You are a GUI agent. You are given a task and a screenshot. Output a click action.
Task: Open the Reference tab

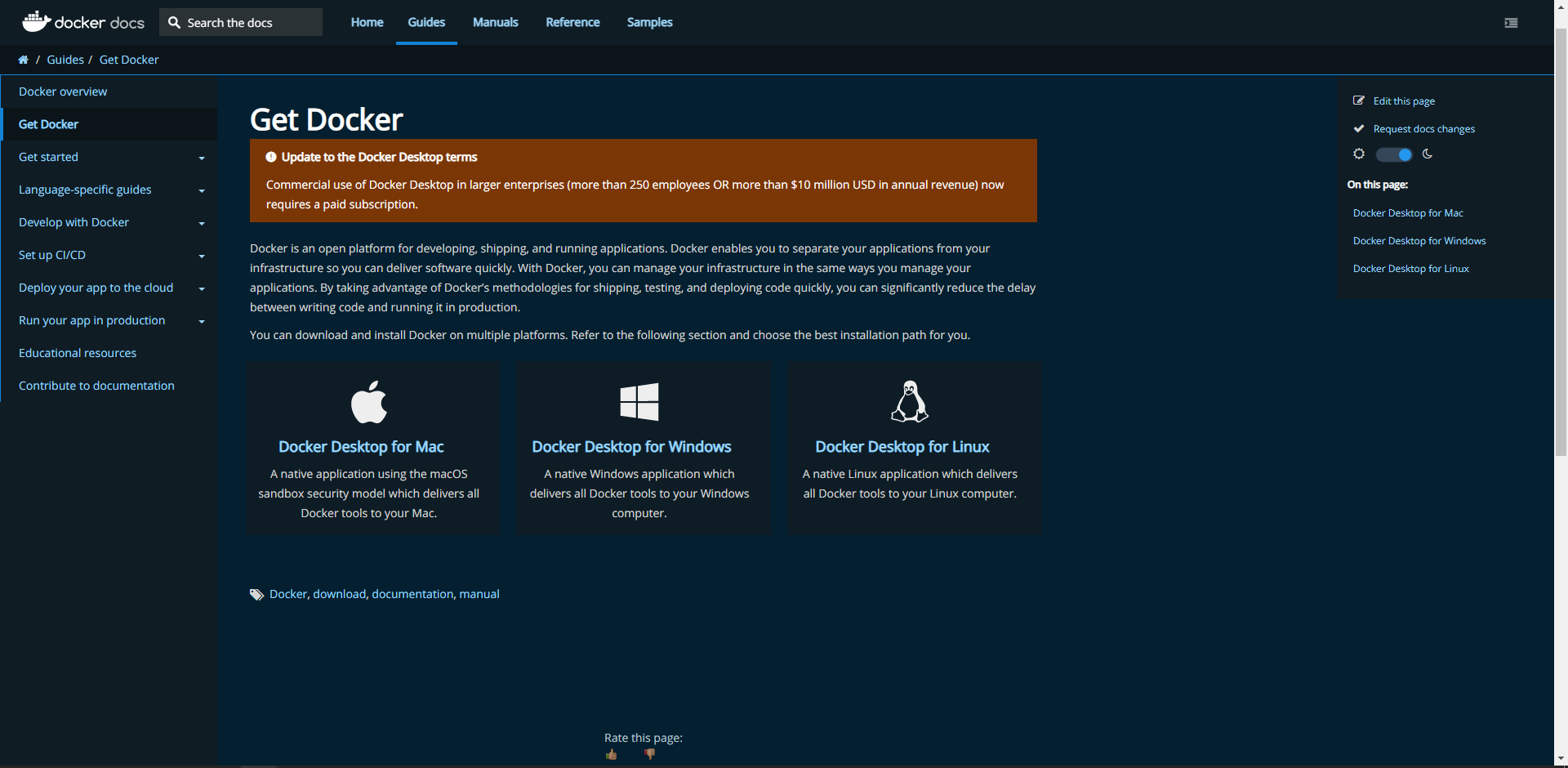[x=572, y=22]
